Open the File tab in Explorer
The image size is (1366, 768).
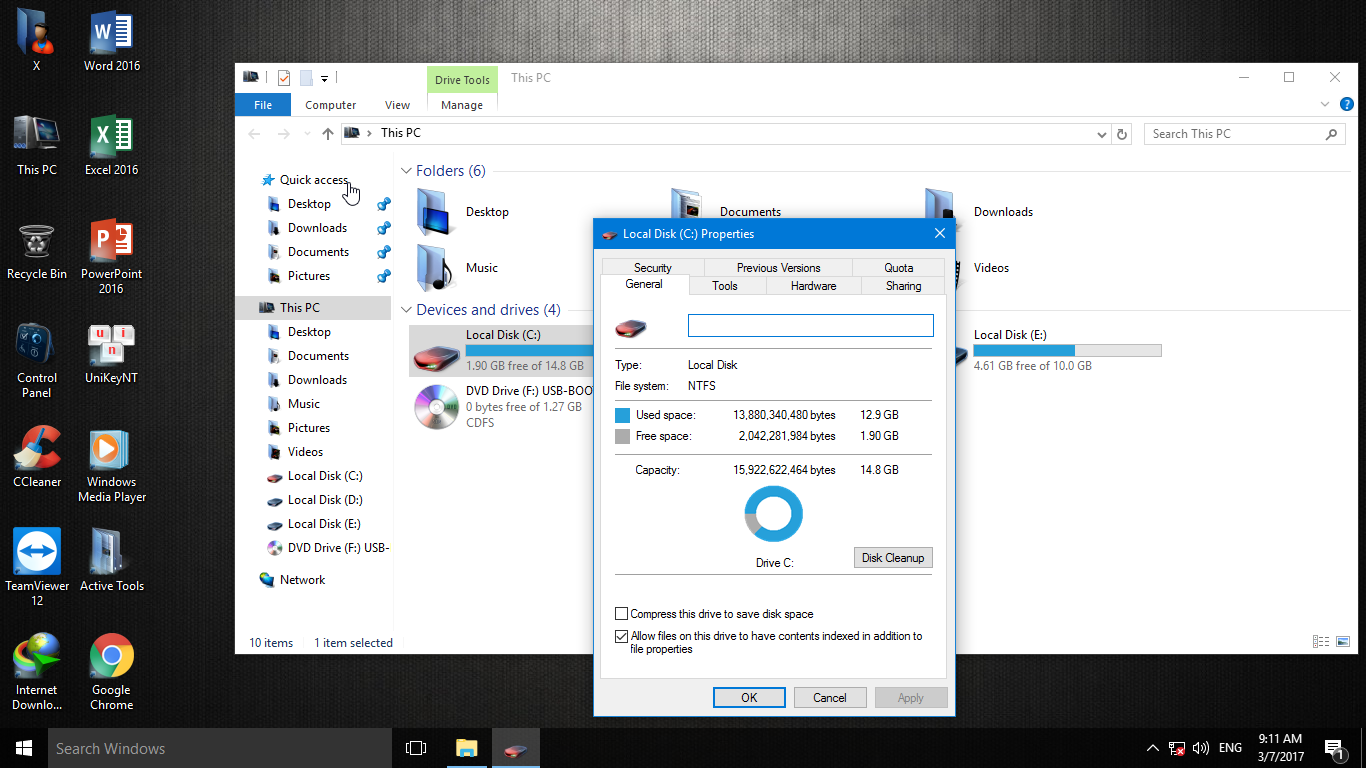tap(263, 105)
